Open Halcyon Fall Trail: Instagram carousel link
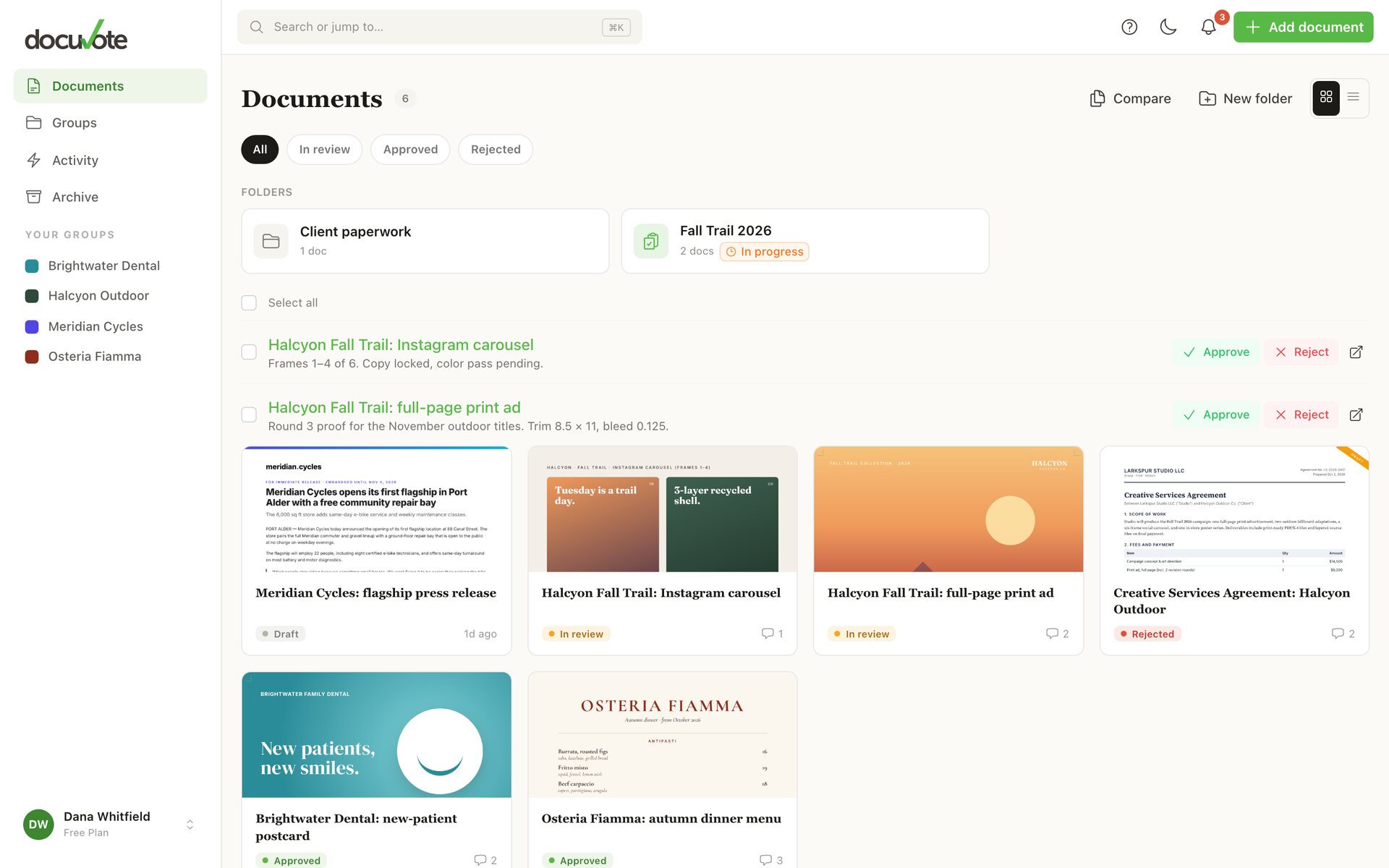The height and width of the screenshot is (868, 1389). click(401, 345)
